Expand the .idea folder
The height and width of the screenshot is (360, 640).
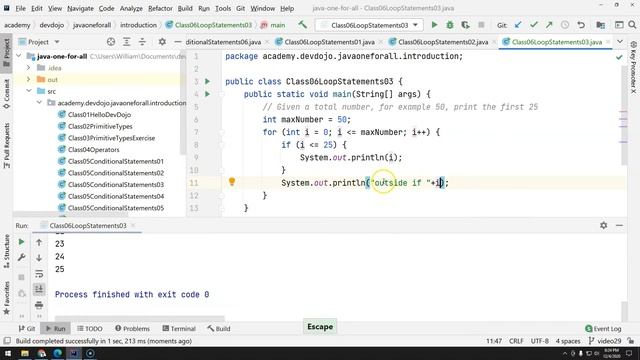(29, 68)
